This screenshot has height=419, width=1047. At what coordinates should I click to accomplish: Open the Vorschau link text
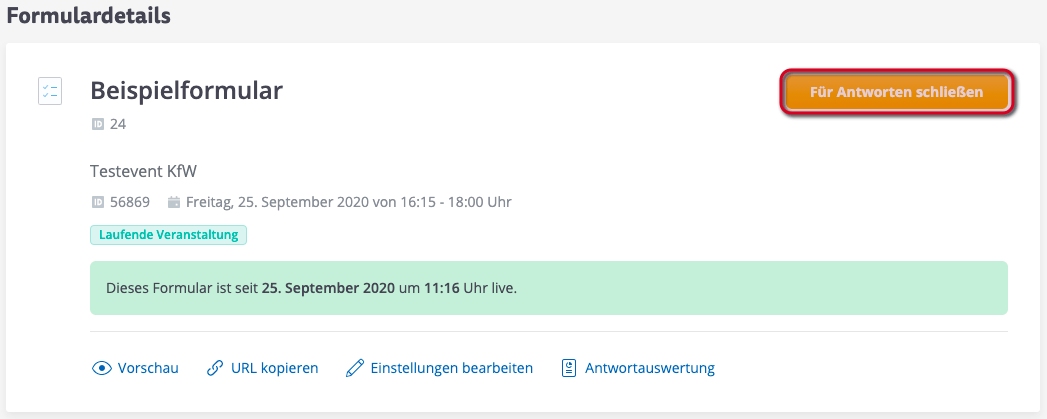[148, 368]
